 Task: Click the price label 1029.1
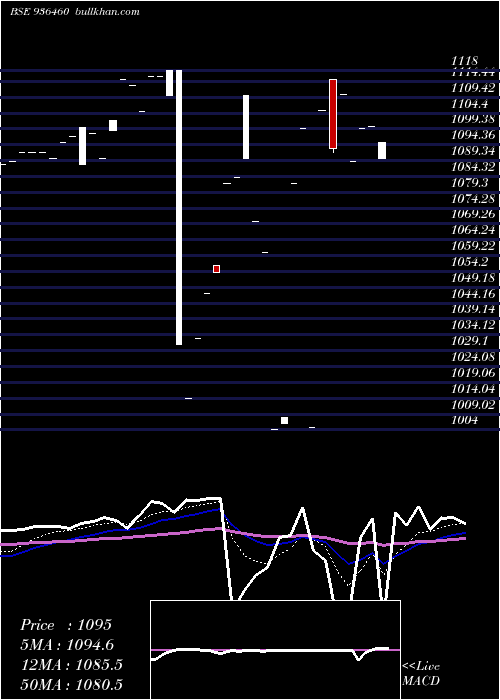470,341
